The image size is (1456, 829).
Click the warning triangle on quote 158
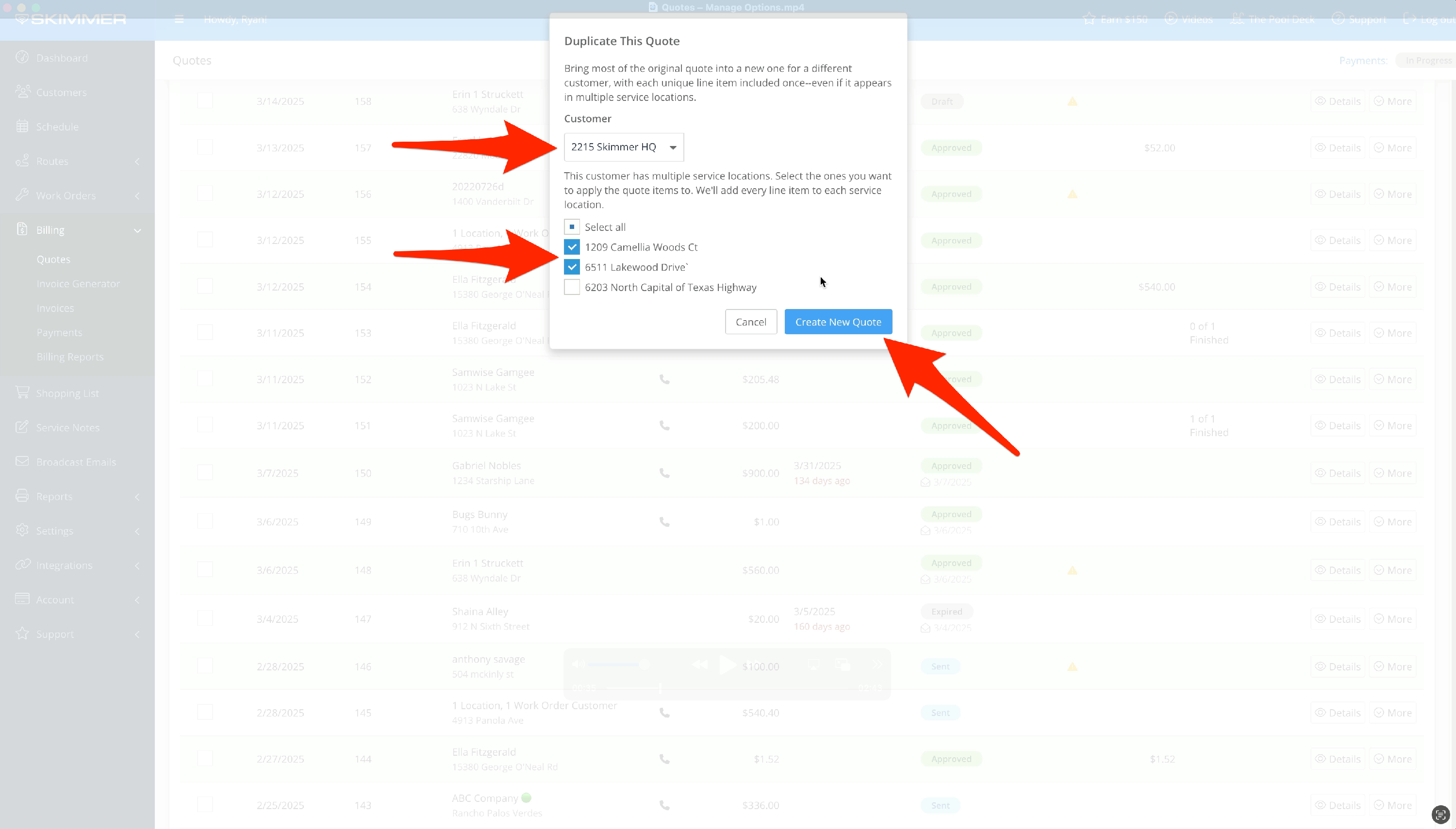(x=1072, y=101)
